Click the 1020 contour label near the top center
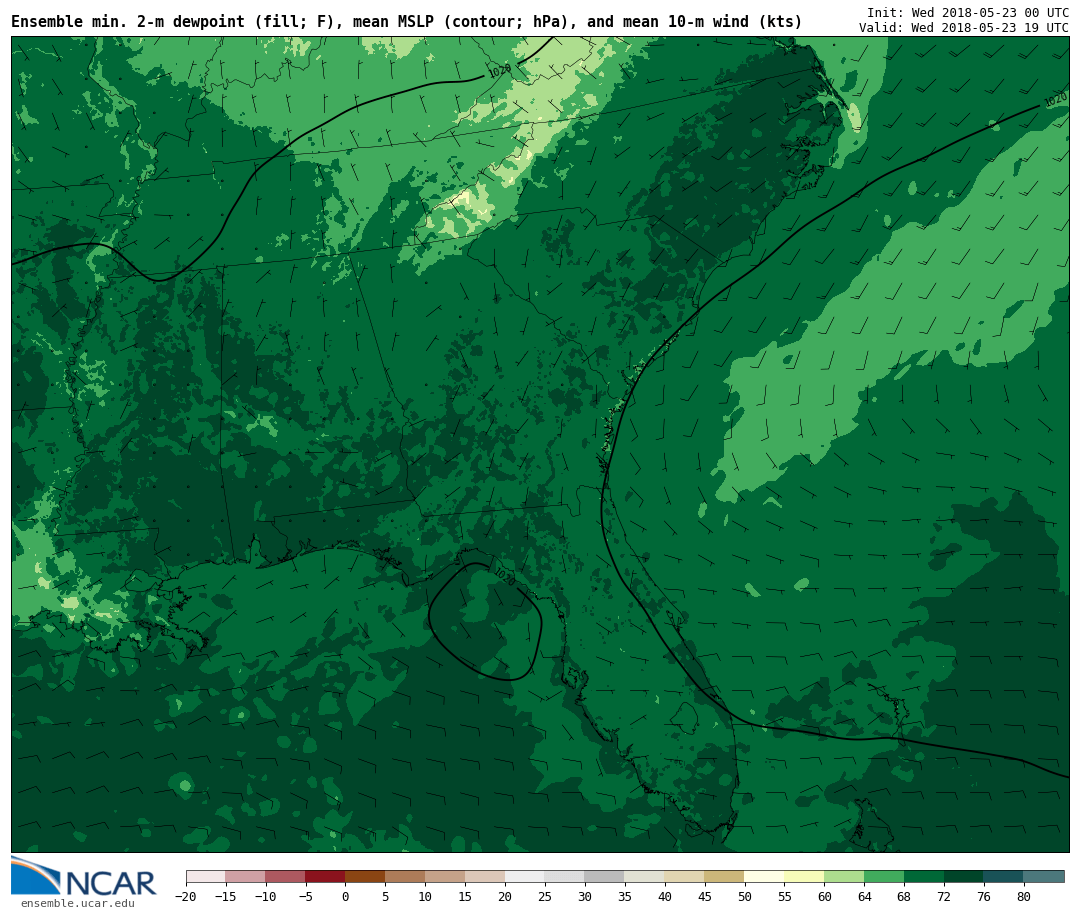The image size is (1080, 915). click(499, 70)
